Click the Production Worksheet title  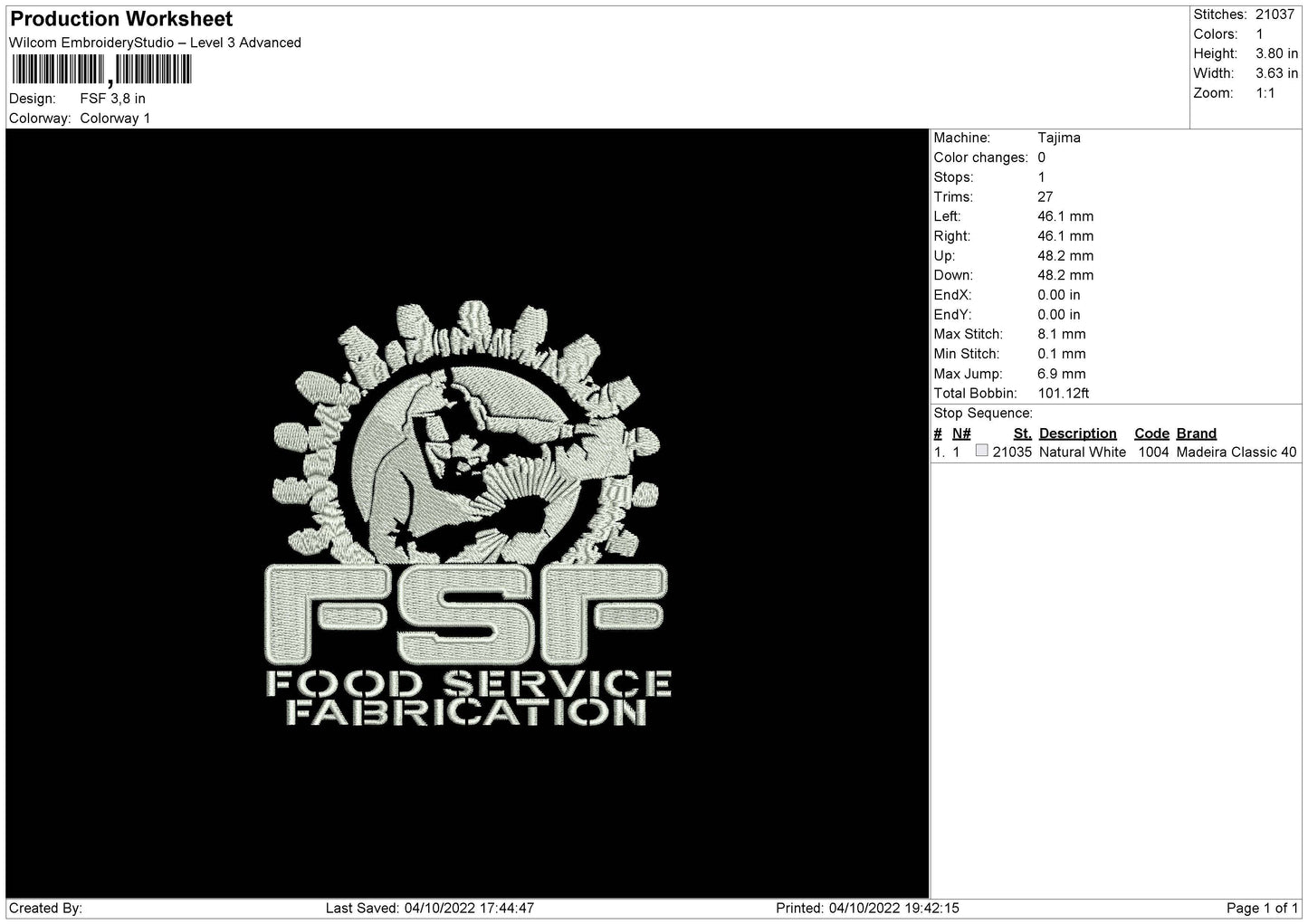click(121, 19)
